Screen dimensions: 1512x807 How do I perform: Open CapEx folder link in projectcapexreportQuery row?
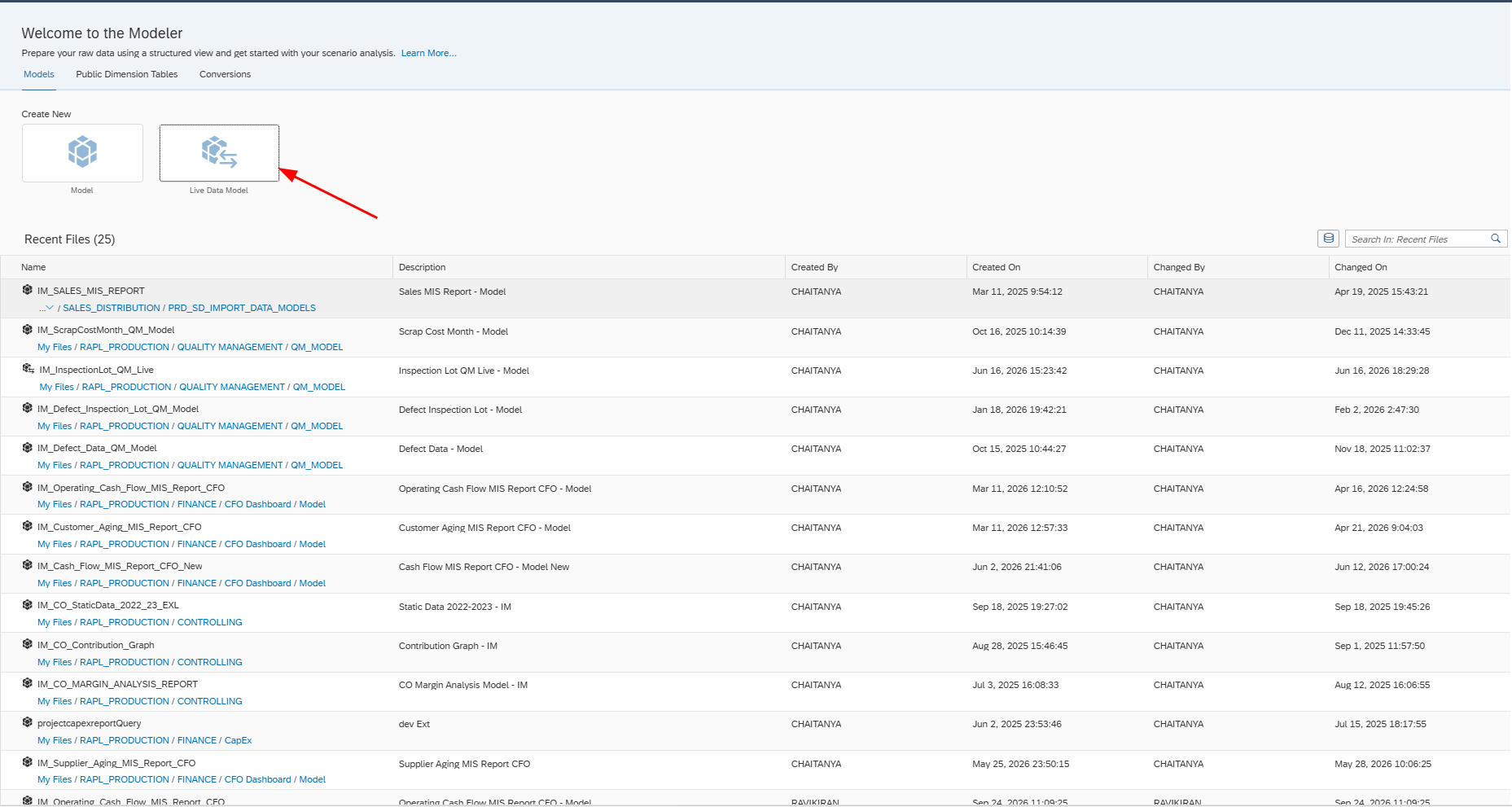(x=238, y=740)
